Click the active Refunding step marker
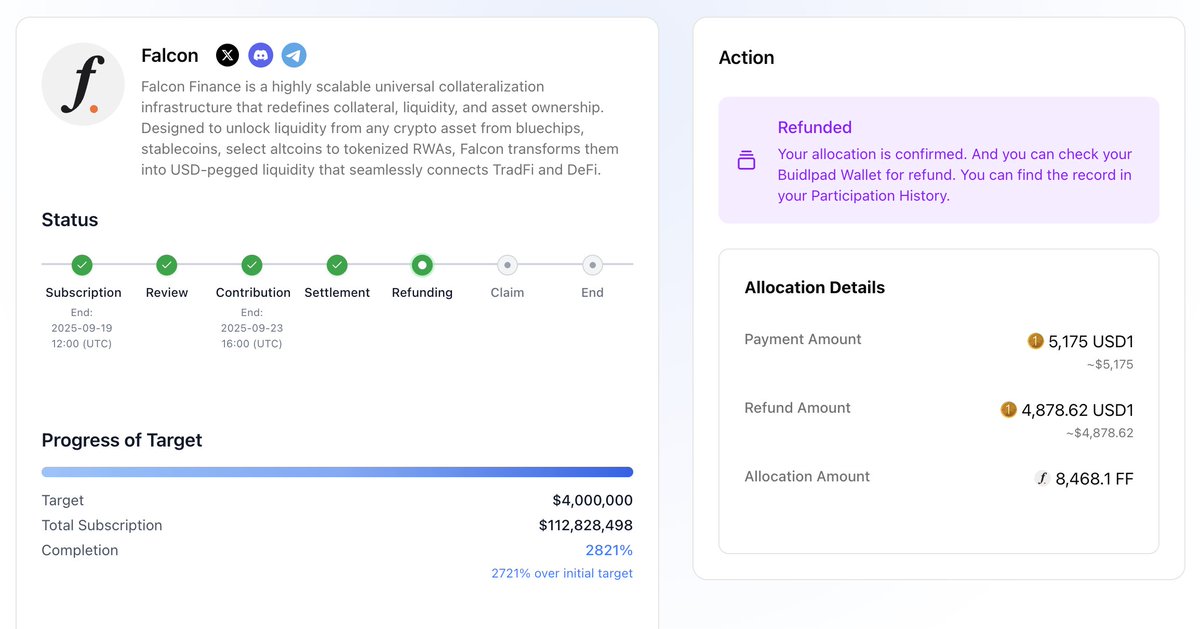 tap(422, 265)
